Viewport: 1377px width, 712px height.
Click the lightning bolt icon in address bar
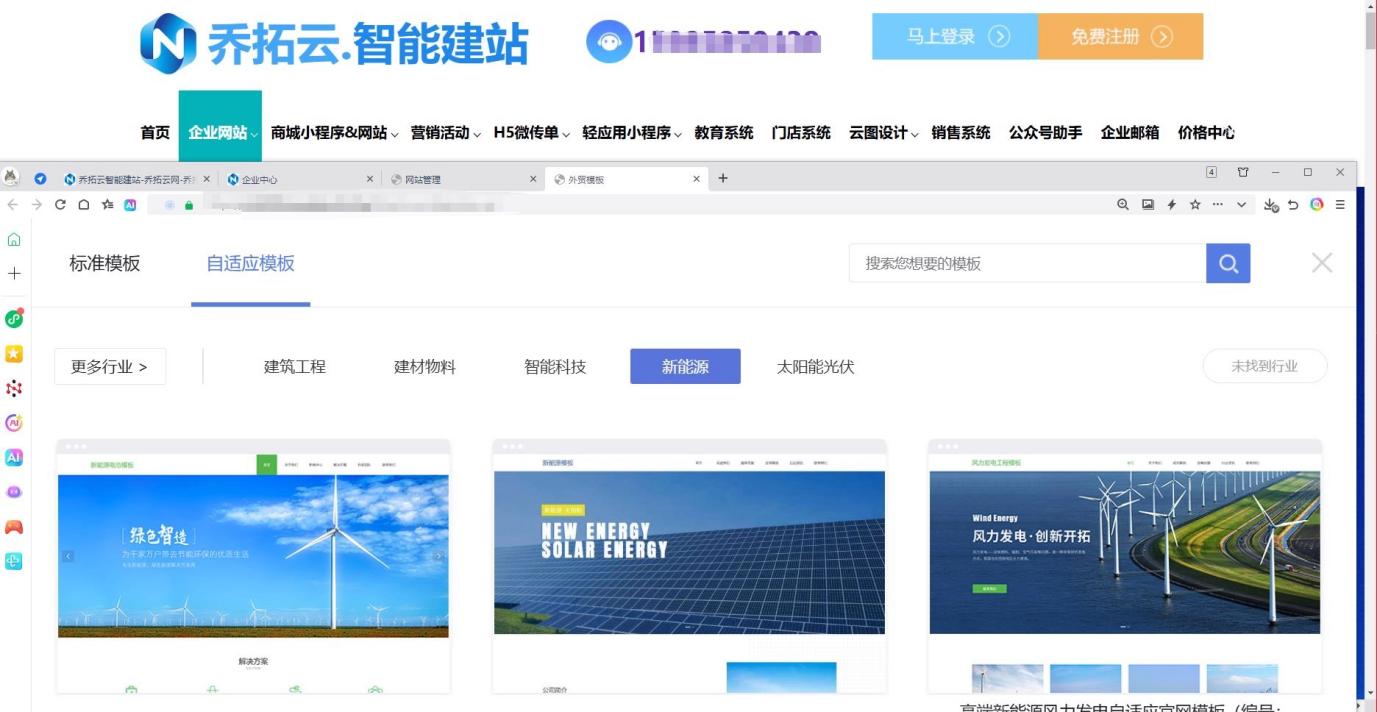pyautogui.click(x=1171, y=205)
